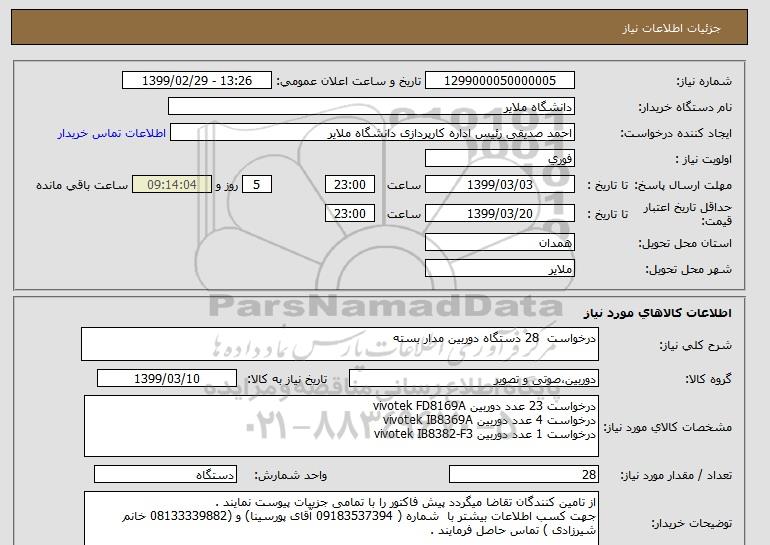Viewport: 770px width, 545px height.
Task: Click response deadline date 1399/03/03
Action: pyautogui.click(x=499, y=185)
